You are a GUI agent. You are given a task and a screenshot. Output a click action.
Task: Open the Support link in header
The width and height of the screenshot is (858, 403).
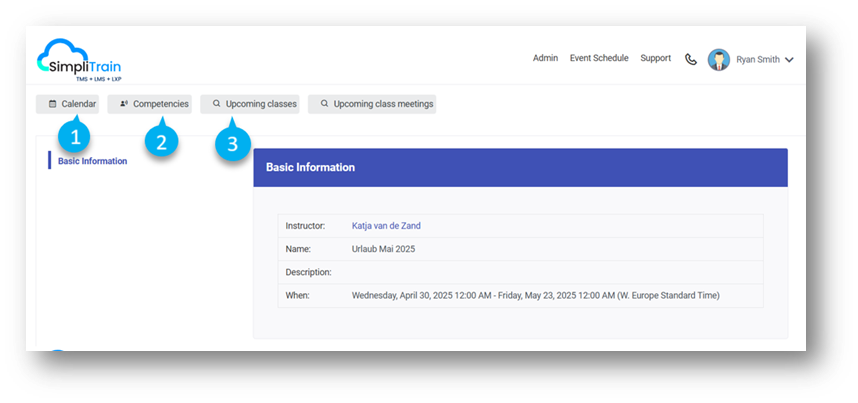655,58
